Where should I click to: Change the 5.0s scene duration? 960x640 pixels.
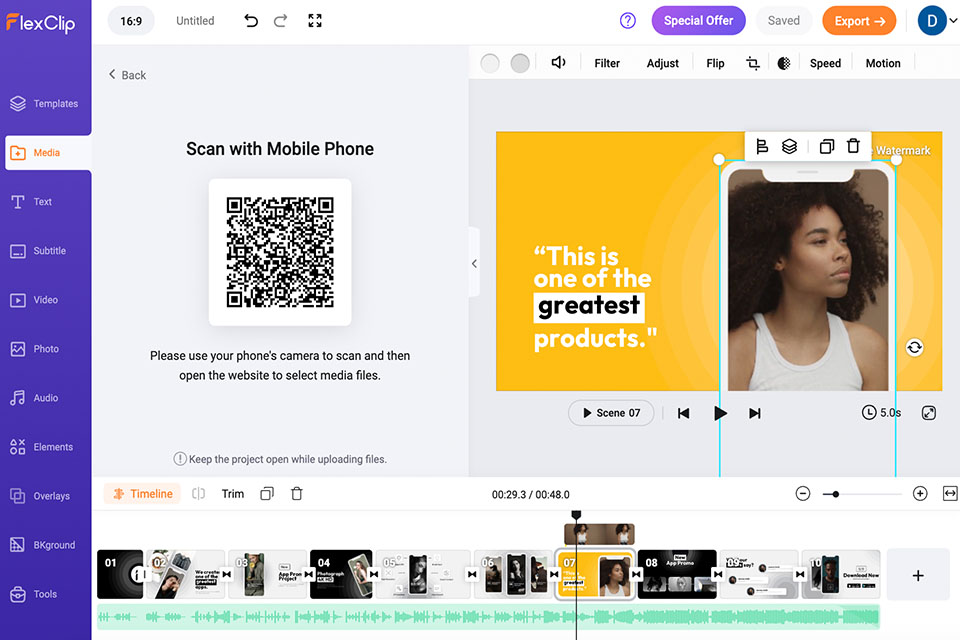tap(881, 413)
